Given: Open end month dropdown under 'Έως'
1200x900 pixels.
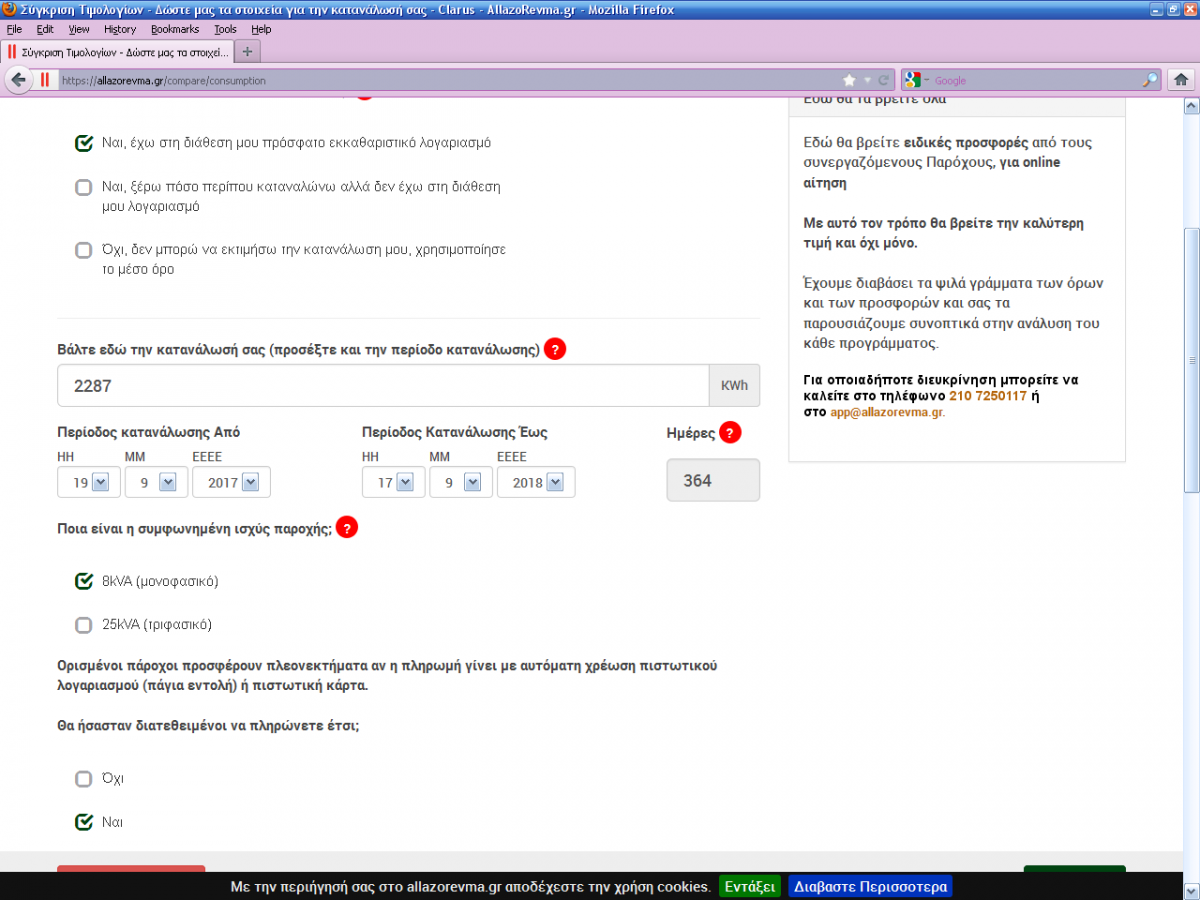Looking at the screenshot, I should 460,482.
